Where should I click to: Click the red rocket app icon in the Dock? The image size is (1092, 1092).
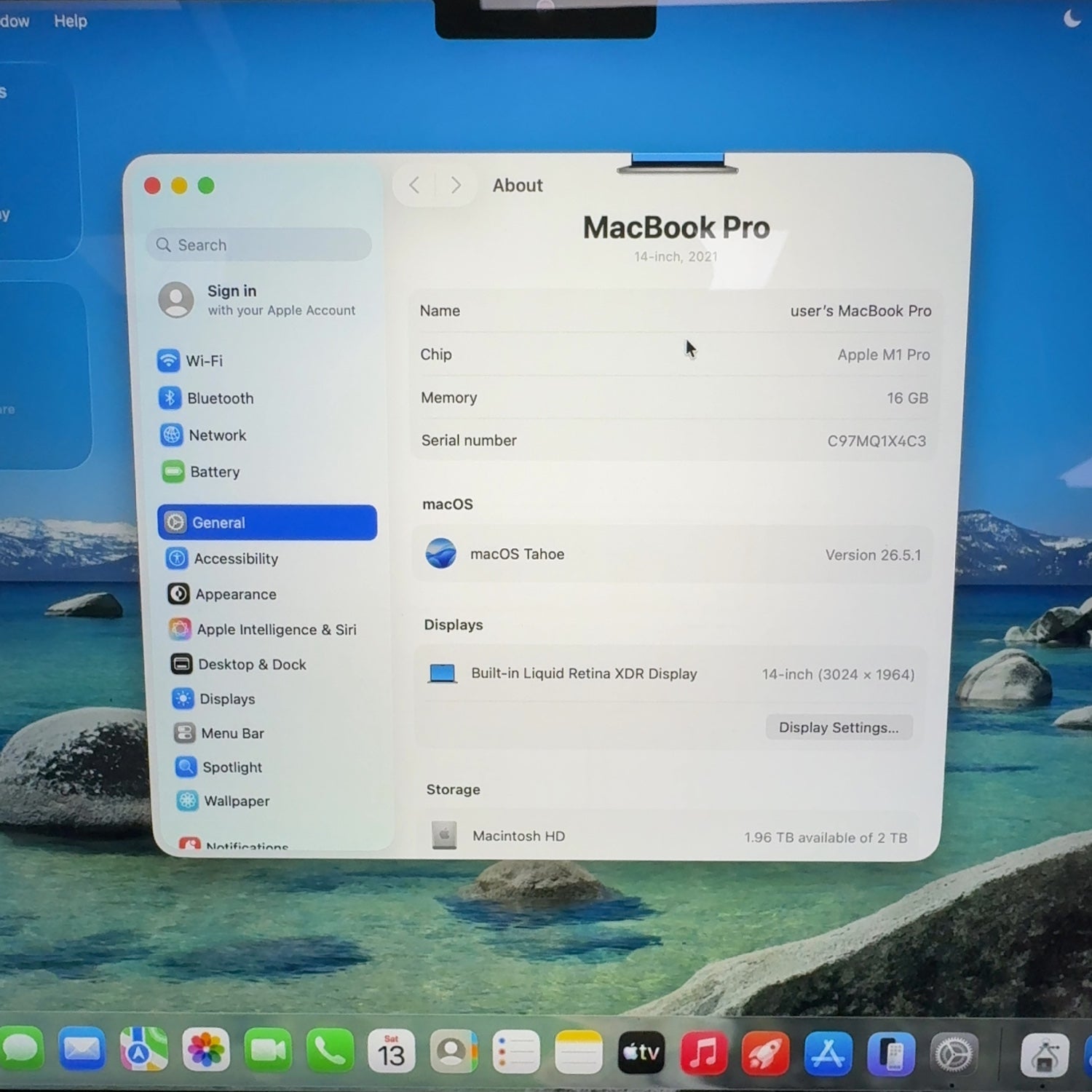point(765,1053)
